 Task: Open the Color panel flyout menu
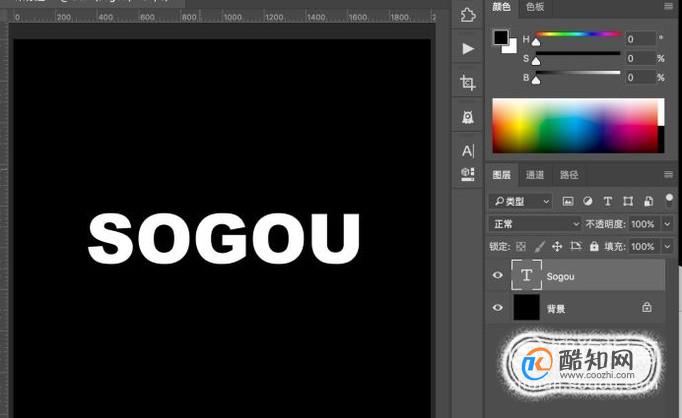(x=669, y=6)
